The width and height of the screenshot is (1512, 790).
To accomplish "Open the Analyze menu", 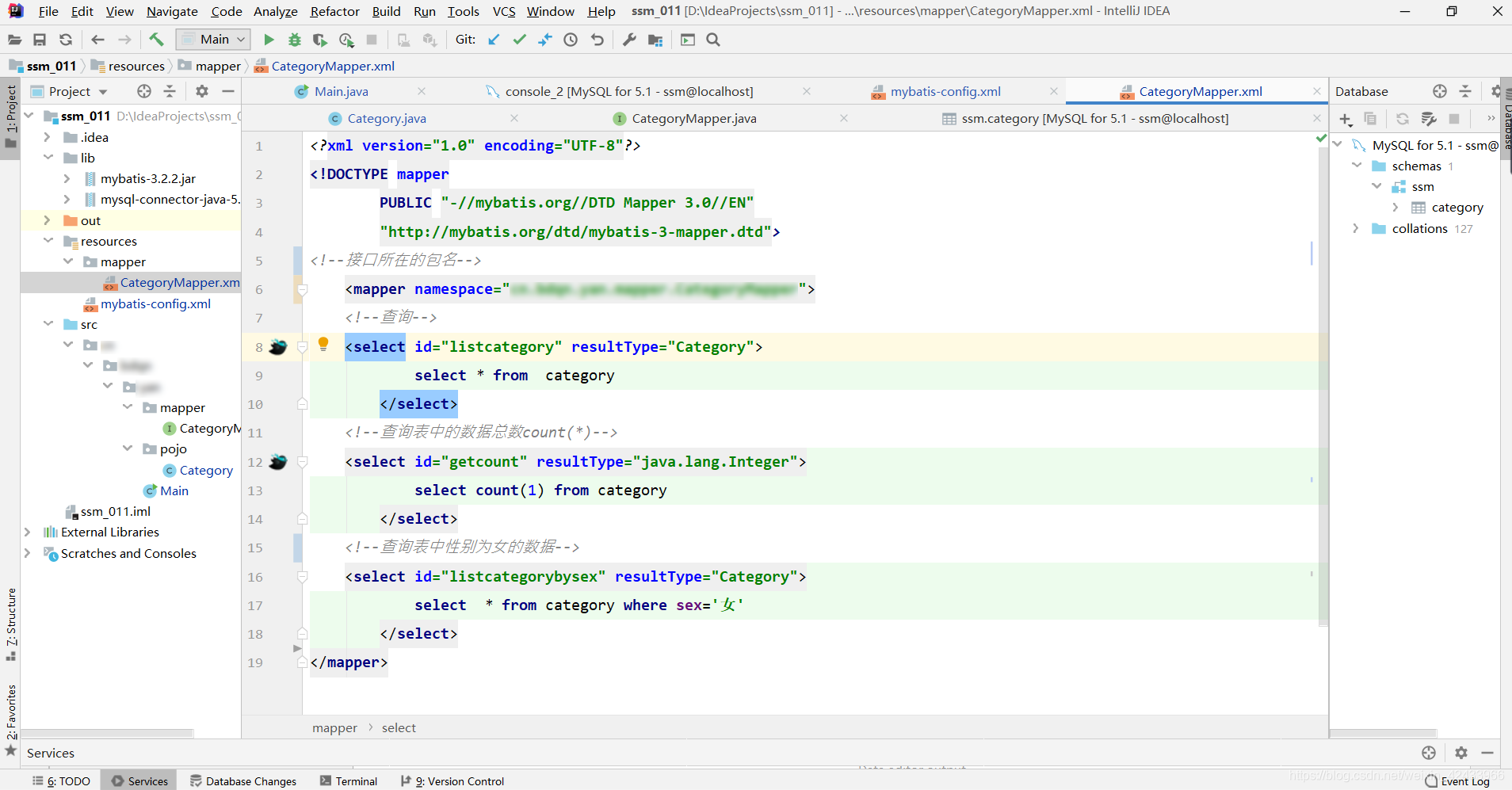I will point(275,11).
